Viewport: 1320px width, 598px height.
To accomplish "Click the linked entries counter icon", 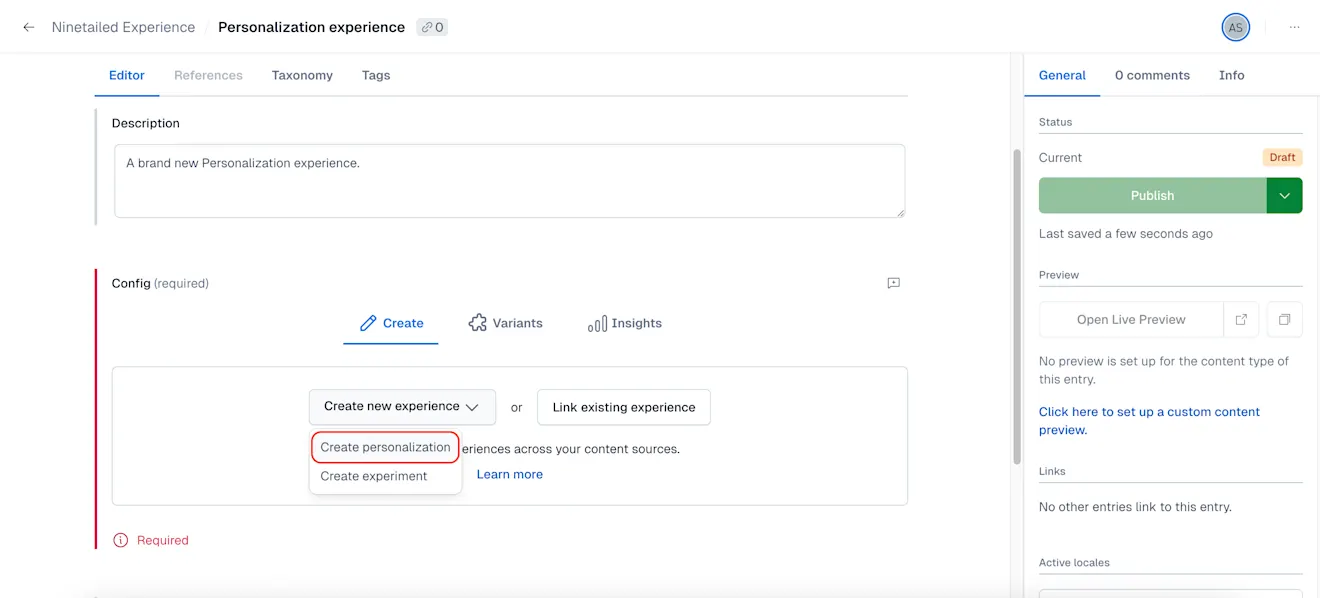I will tap(431, 27).
